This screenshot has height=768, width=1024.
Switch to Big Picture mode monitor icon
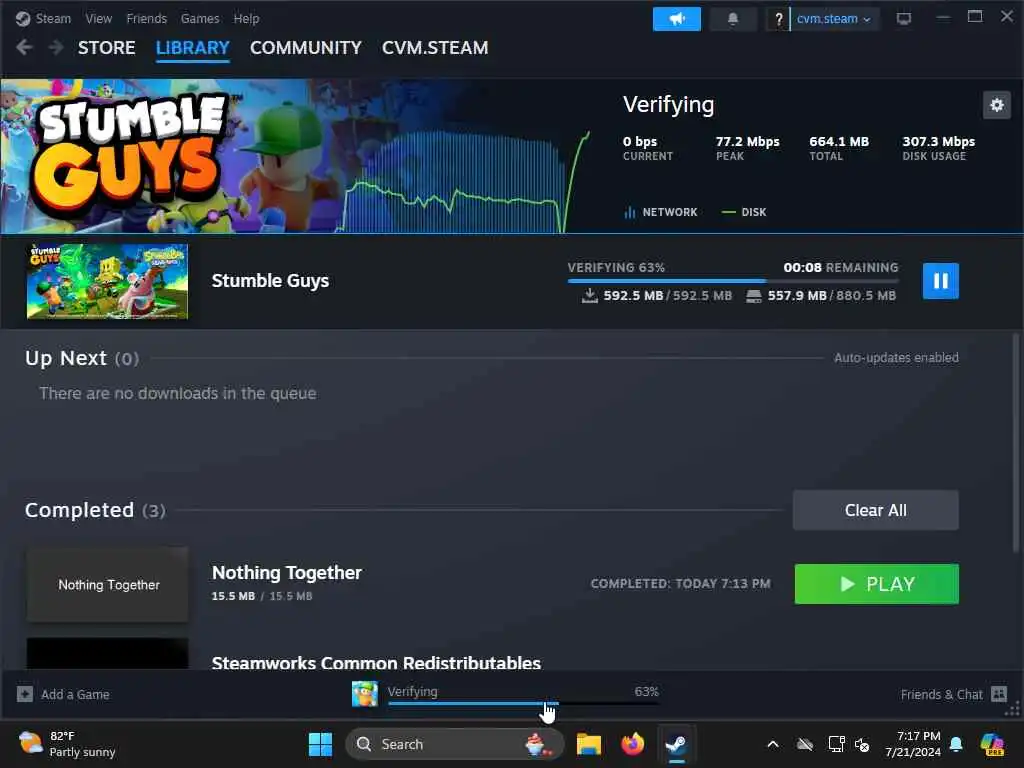[x=904, y=18]
